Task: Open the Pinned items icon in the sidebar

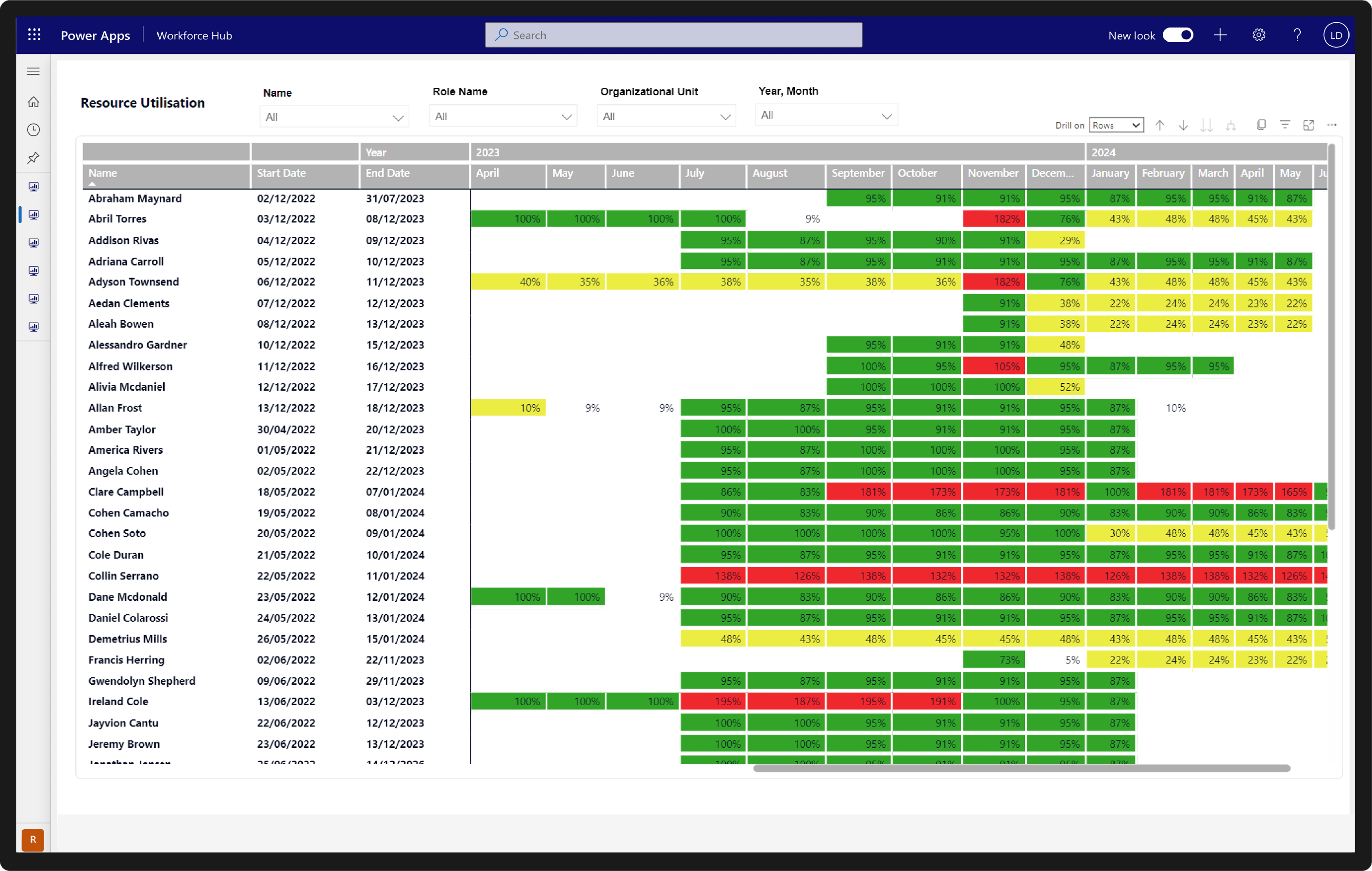Action: point(33,158)
